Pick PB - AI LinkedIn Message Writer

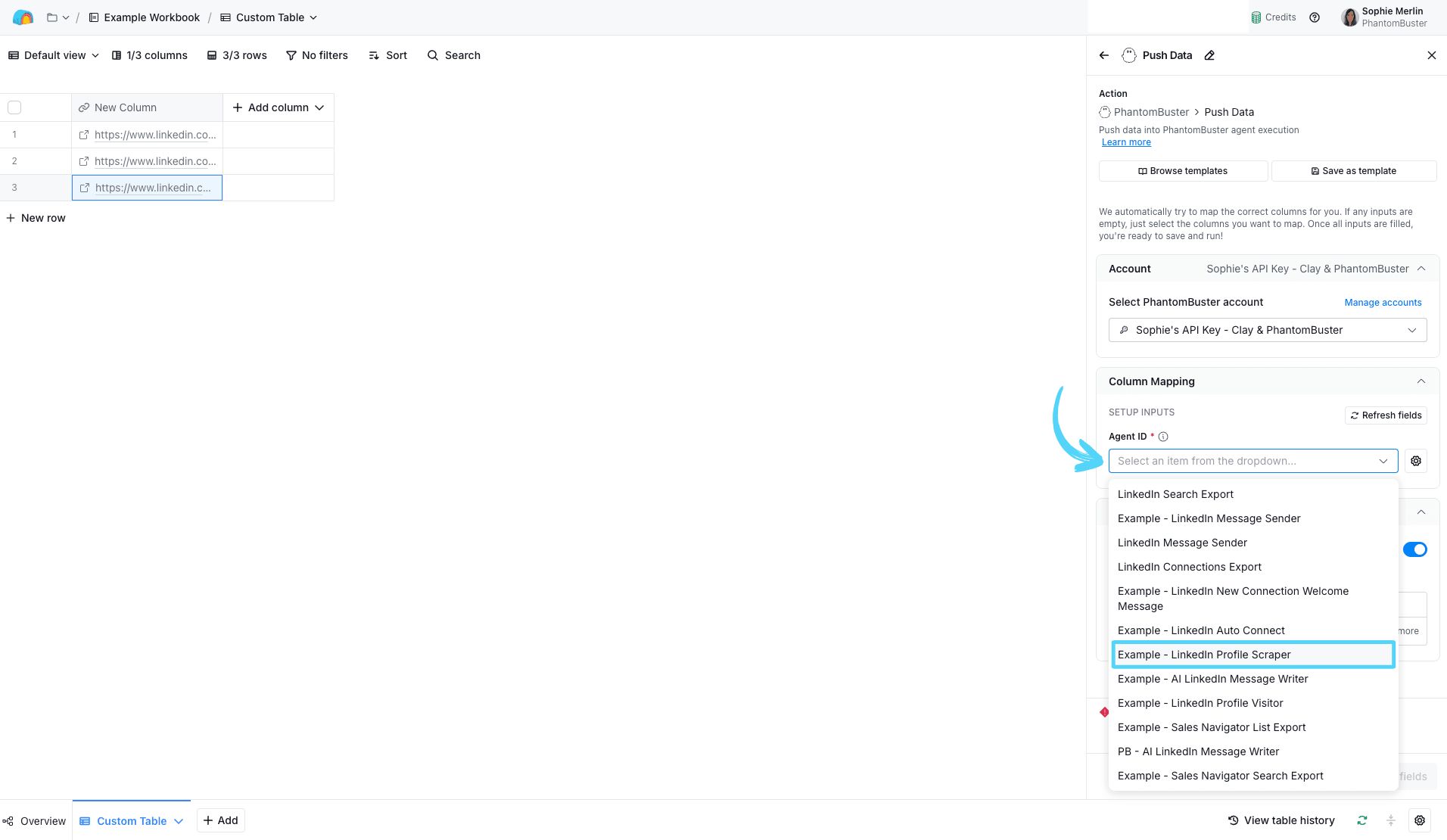point(1253,751)
